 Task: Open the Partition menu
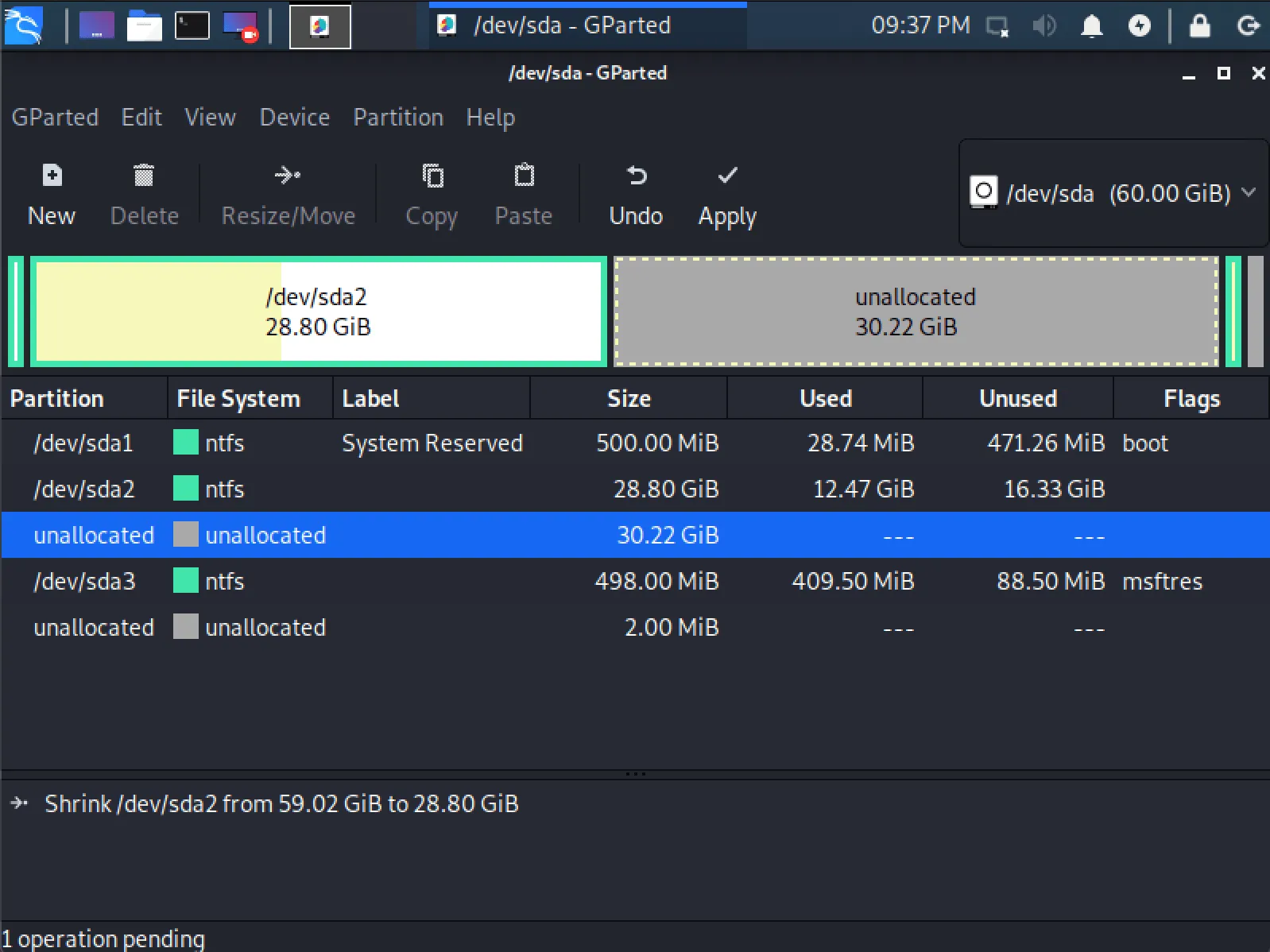tap(398, 118)
